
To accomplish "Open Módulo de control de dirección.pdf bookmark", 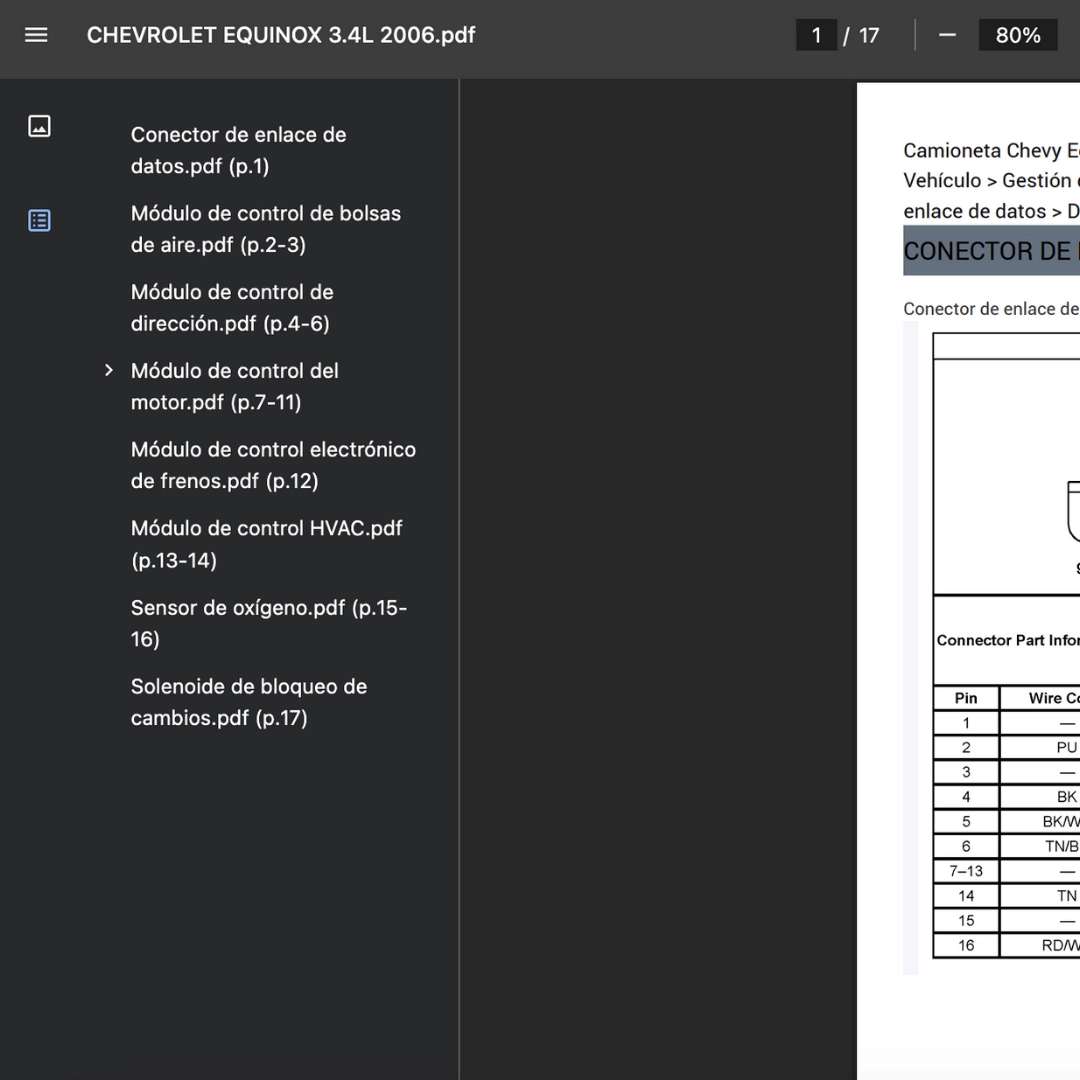I will pyautogui.click(x=232, y=308).
